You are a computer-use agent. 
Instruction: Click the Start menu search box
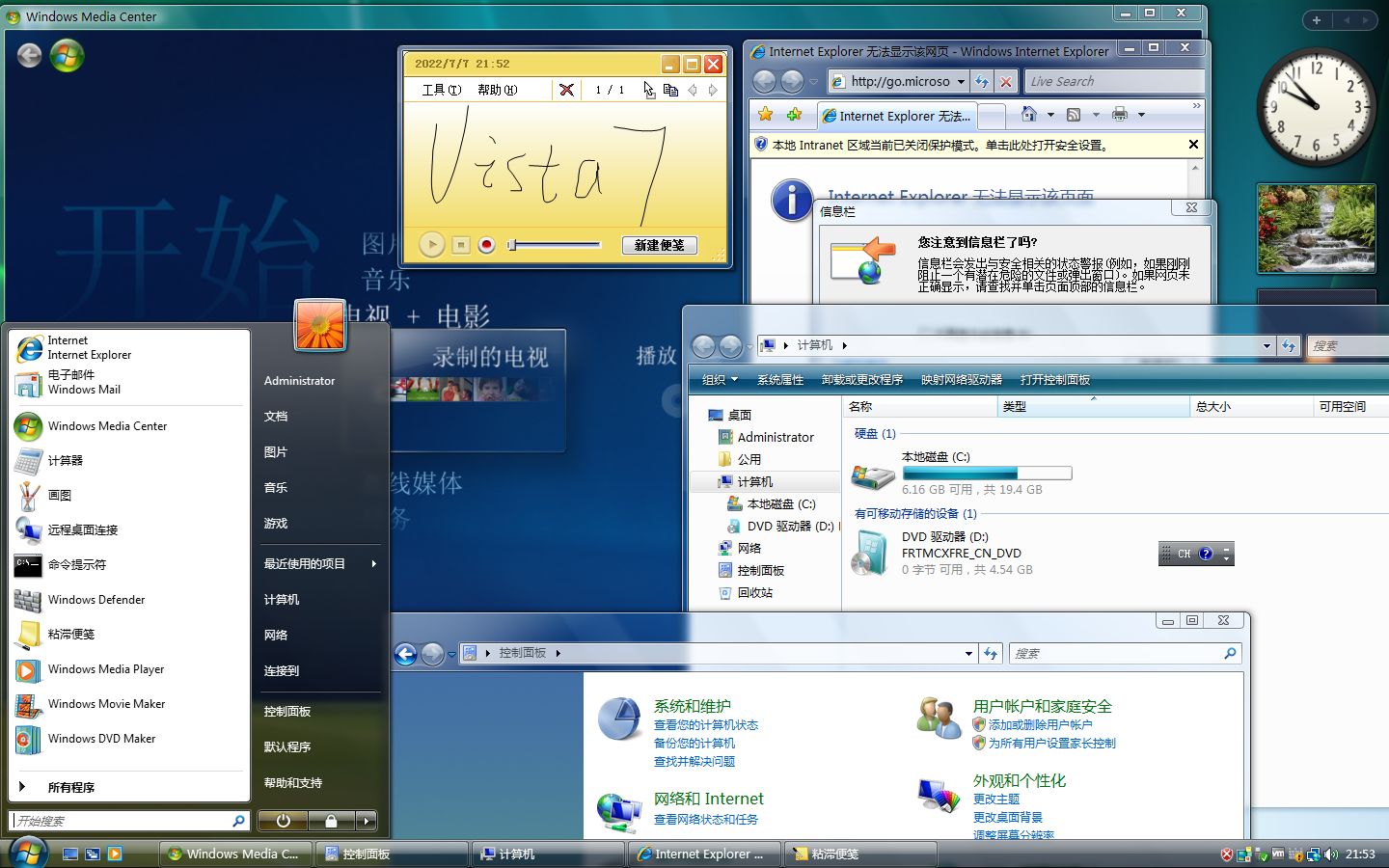[x=122, y=821]
